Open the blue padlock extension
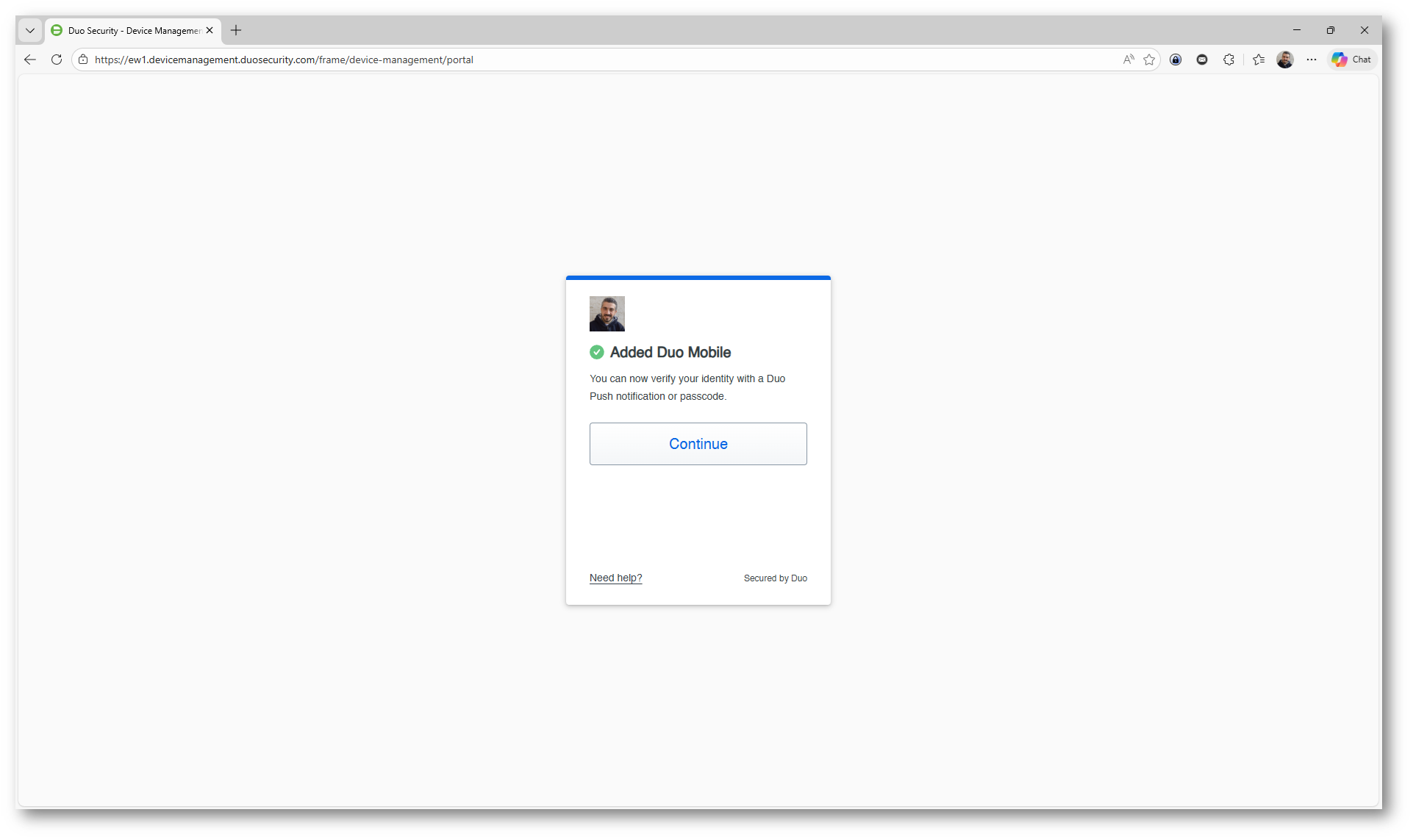Viewport: 1413px width, 840px height. tap(1176, 60)
